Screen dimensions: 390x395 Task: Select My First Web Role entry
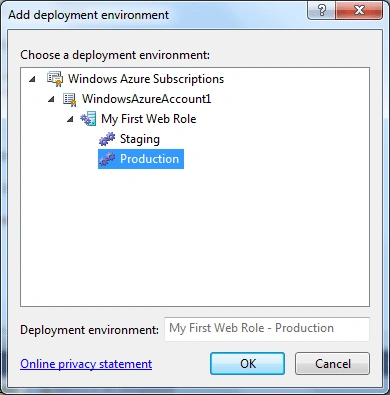point(149,119)
